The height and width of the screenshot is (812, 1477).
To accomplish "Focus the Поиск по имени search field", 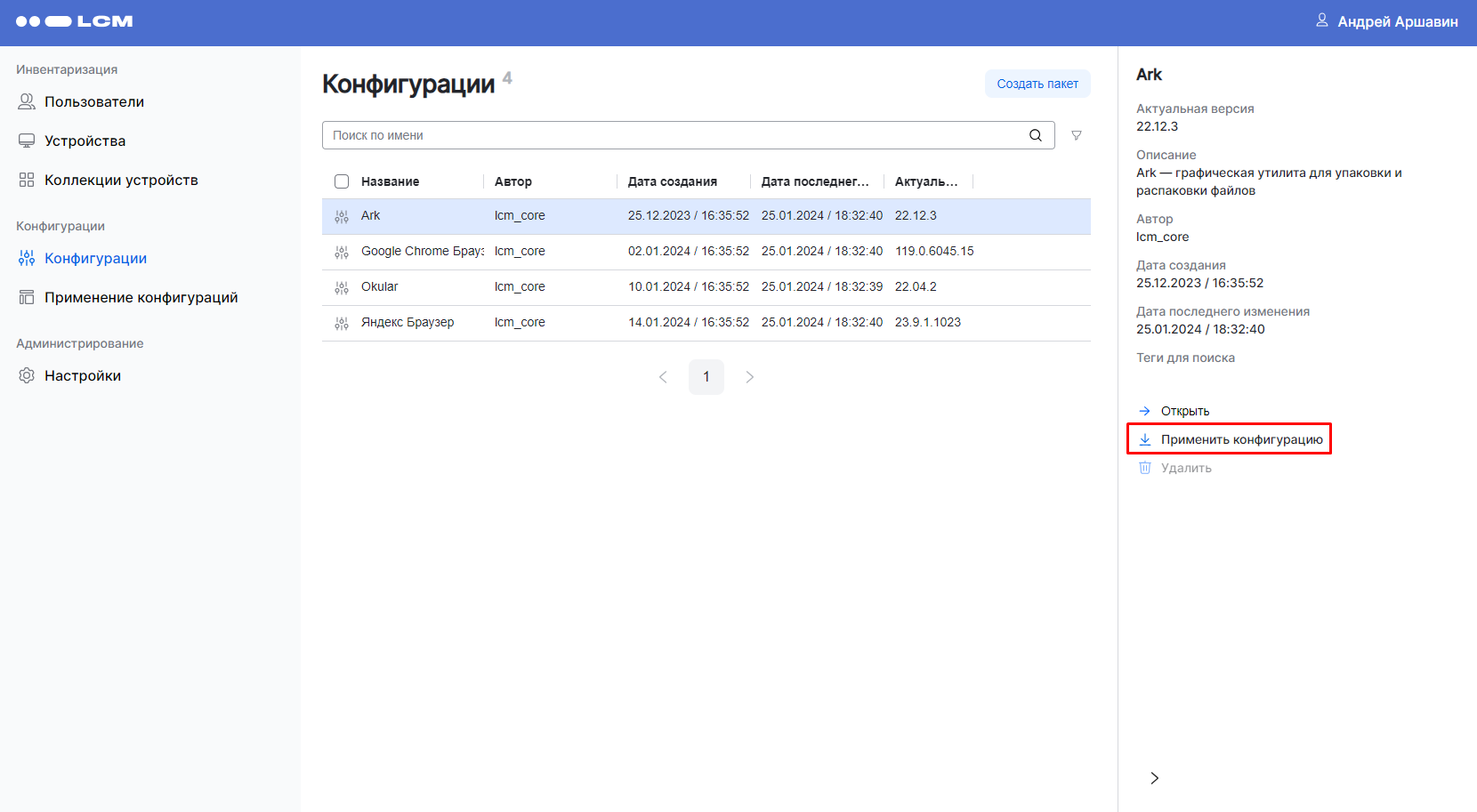I will 676,135.
